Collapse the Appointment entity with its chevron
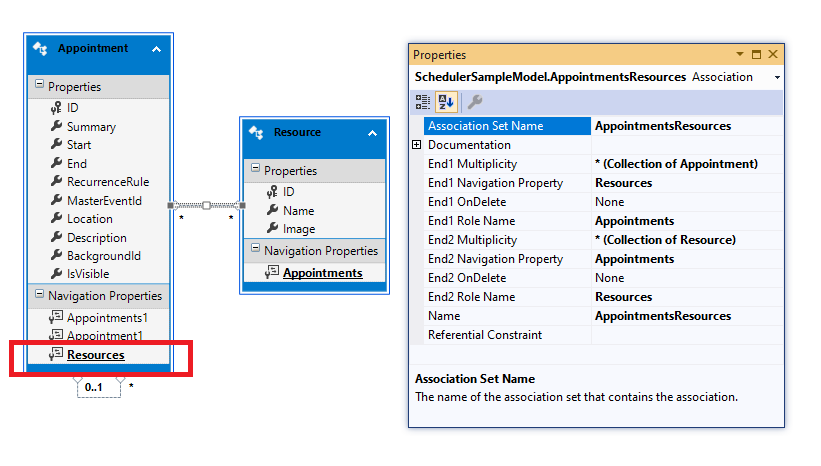 click(156, 49)
